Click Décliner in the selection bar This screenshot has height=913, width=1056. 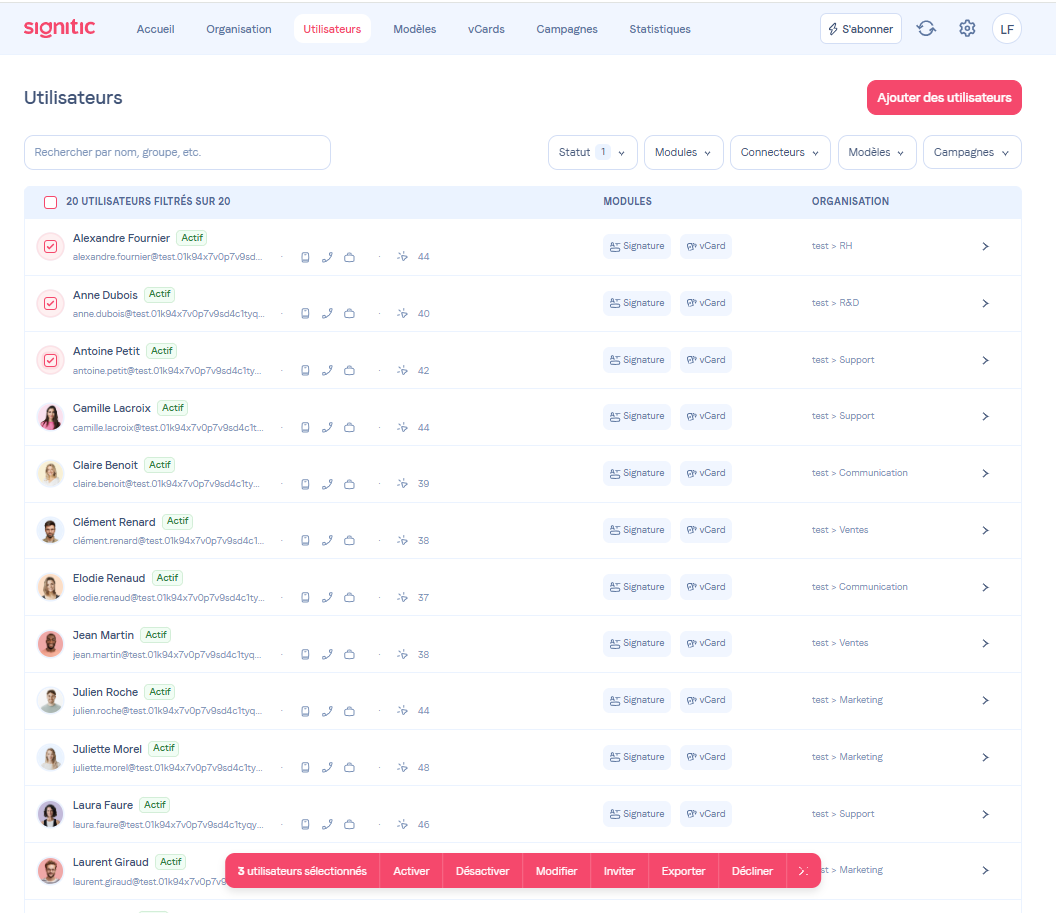[x=752, y=871]
